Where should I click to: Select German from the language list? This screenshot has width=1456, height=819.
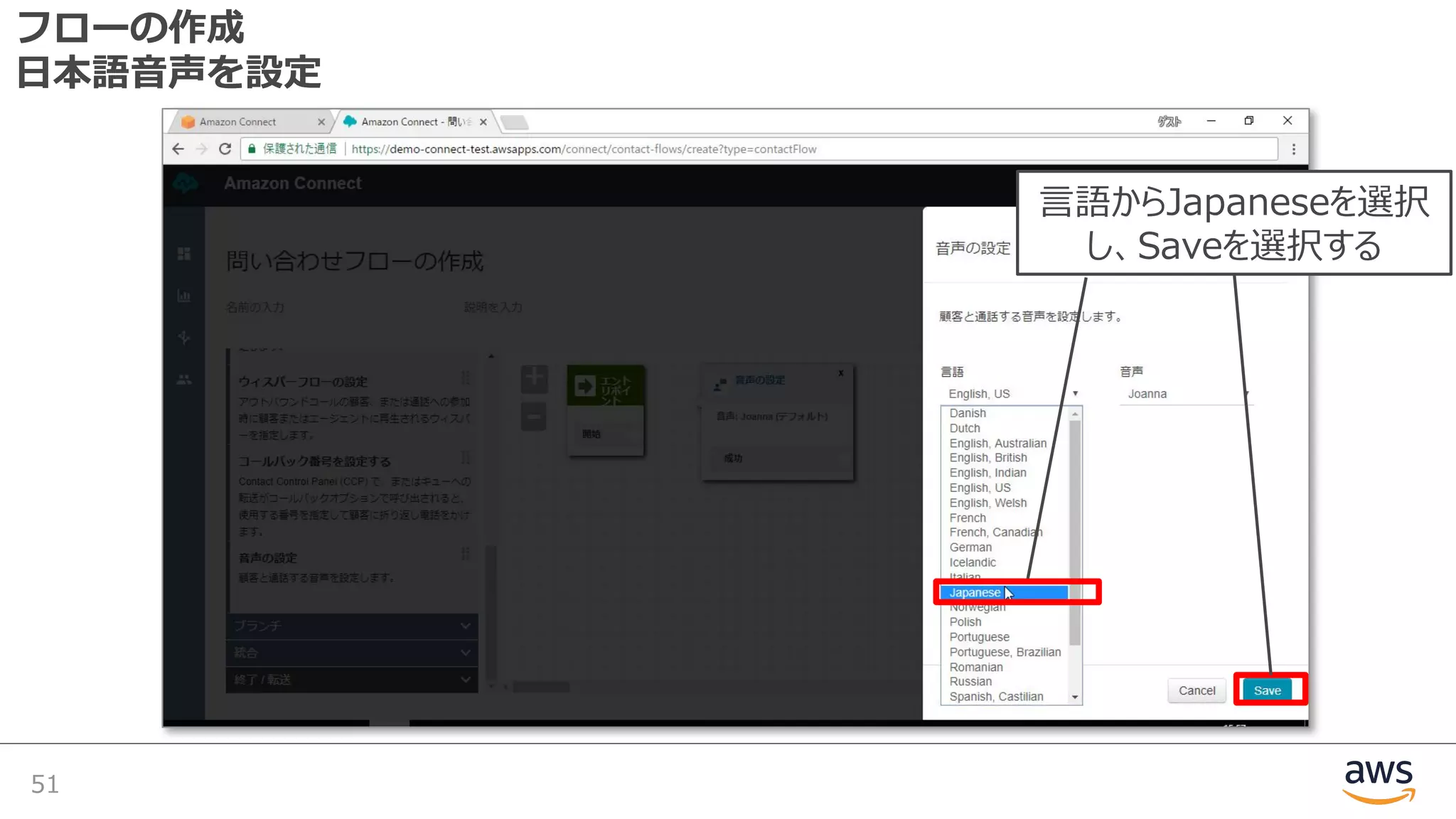(1004, 547)
